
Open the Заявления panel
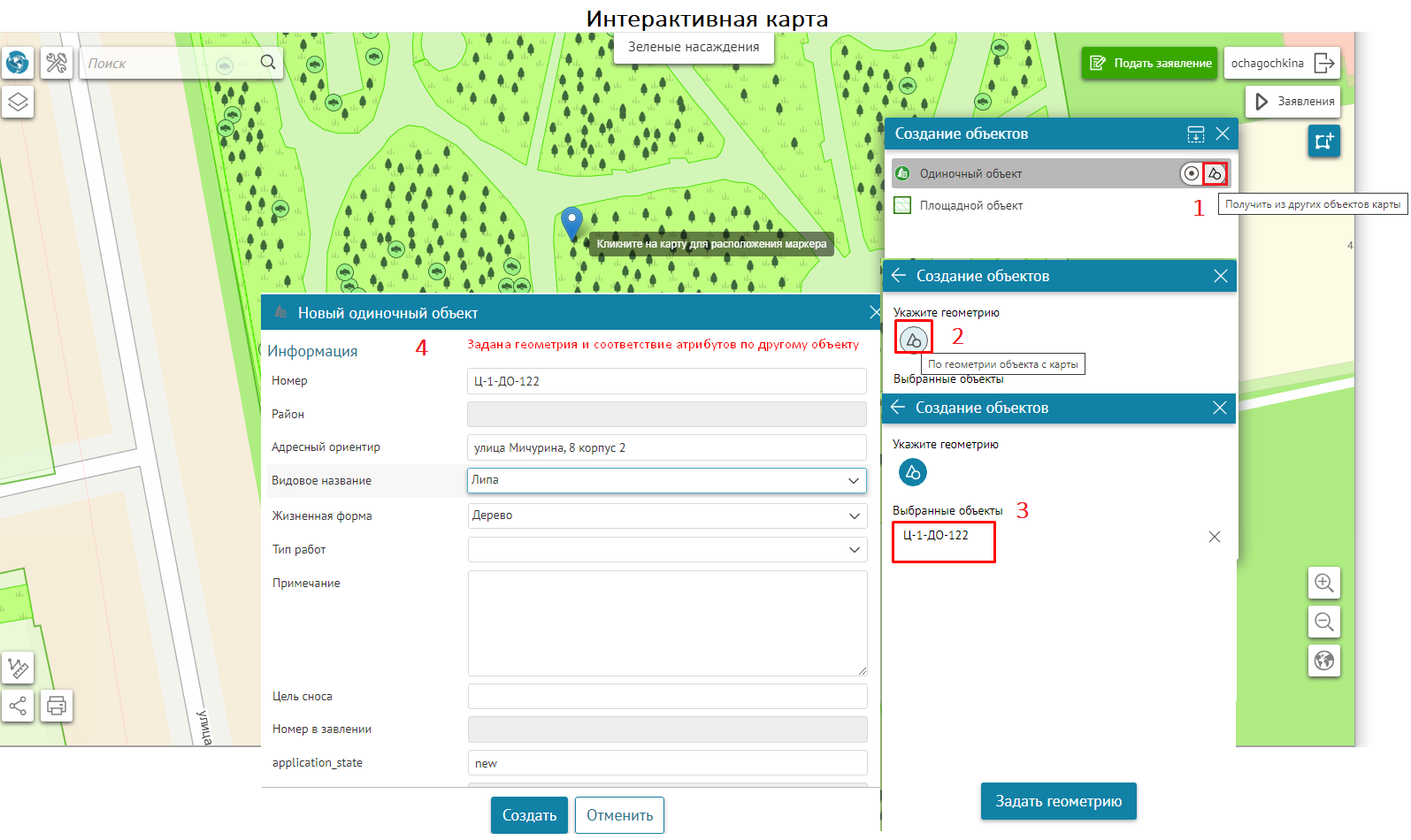[x=1293, y=102]
